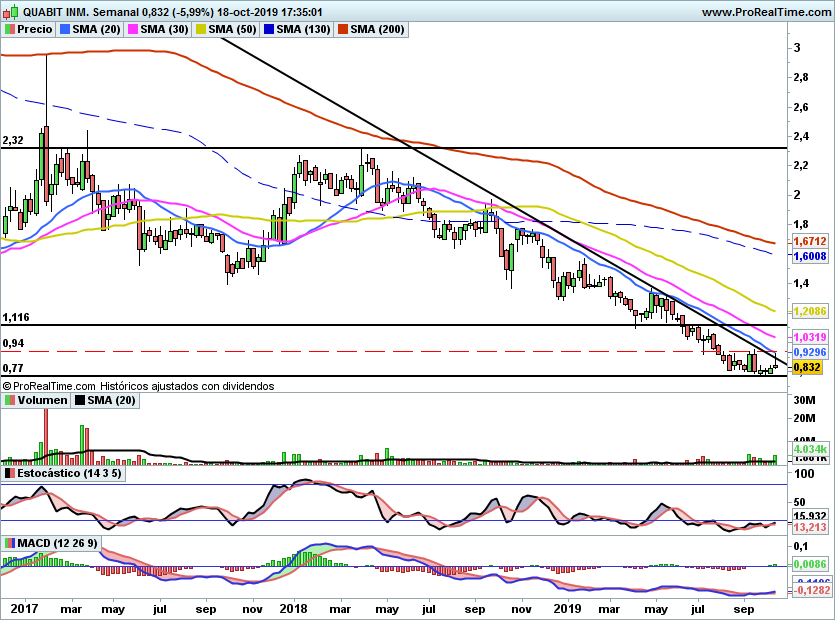Viewport: 835px width, 620px height.
Task: Click the candlestick icon beside QUABIT INM. title
Action: click(11, 12)
